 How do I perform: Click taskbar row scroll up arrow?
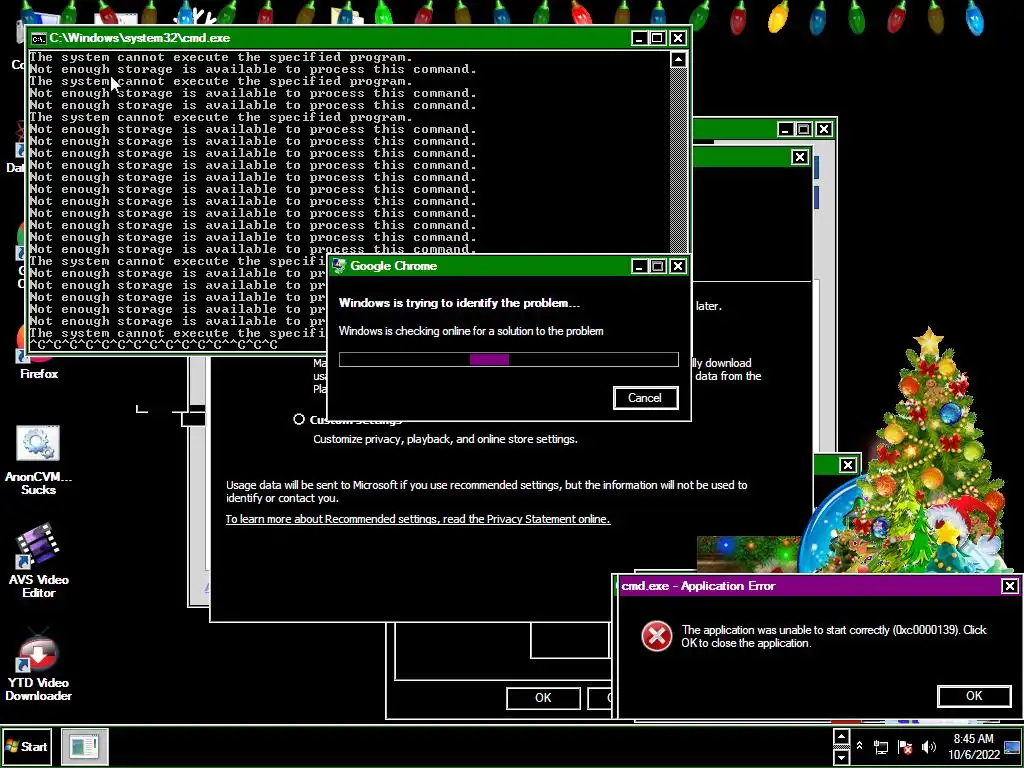coord(841,737)
